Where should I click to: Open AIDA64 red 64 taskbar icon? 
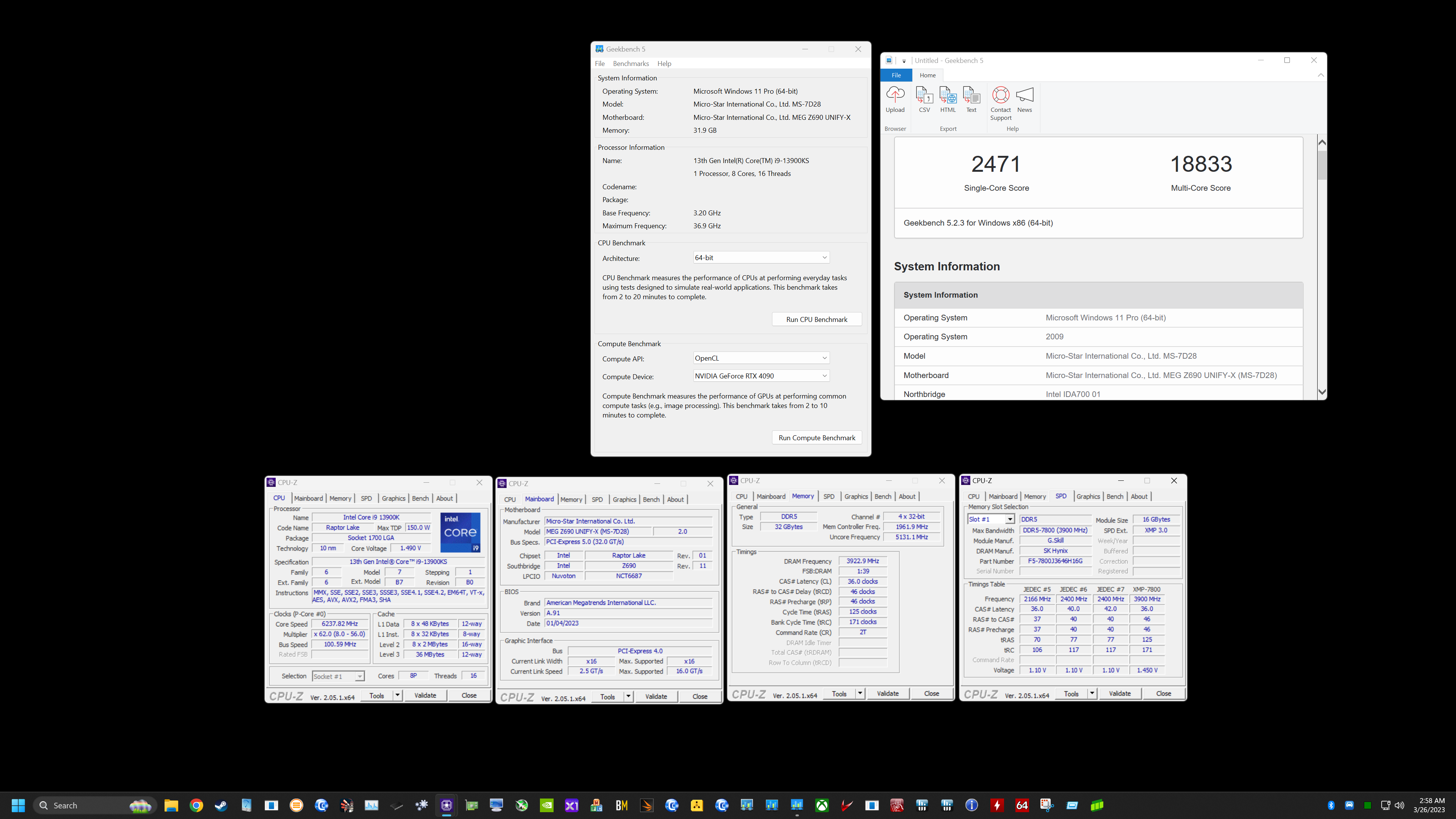pyautogui.click(x=1022, y=805)
